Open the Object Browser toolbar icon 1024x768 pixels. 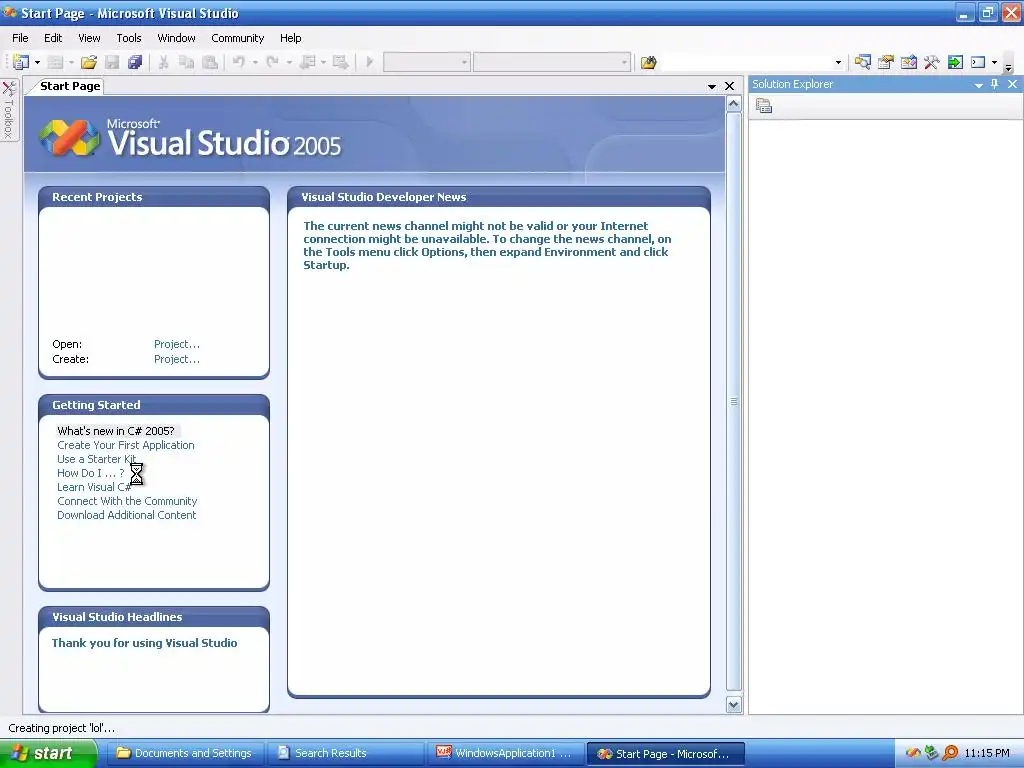tap(908, 62)
